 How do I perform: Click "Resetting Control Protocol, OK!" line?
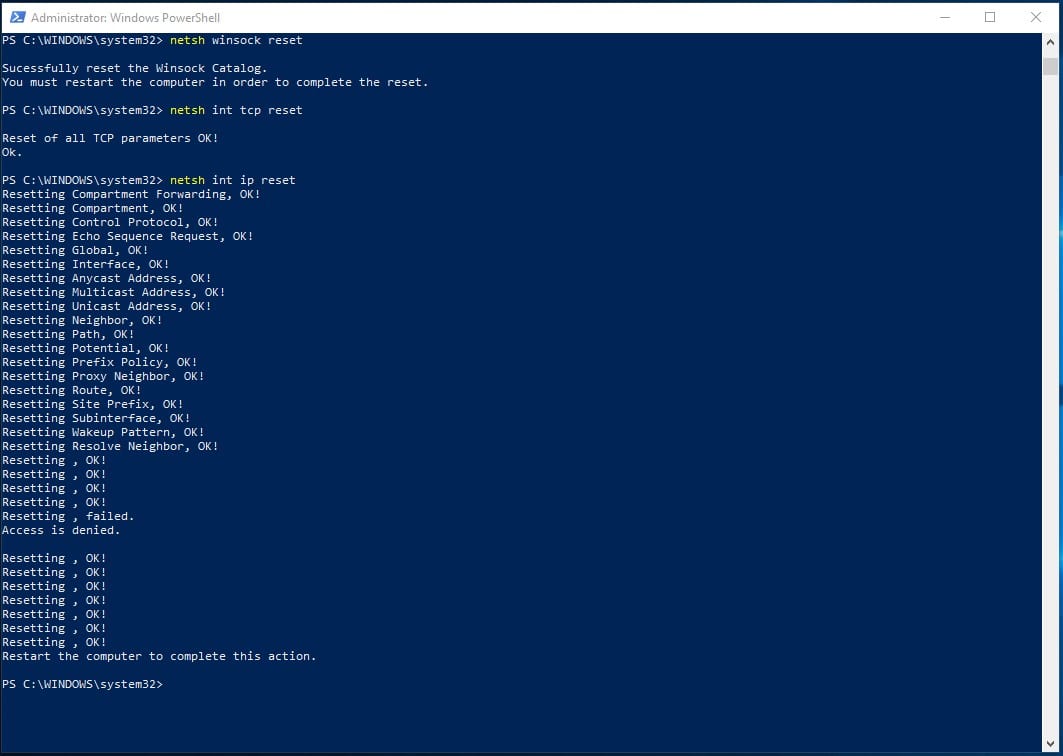click(110, 222)
